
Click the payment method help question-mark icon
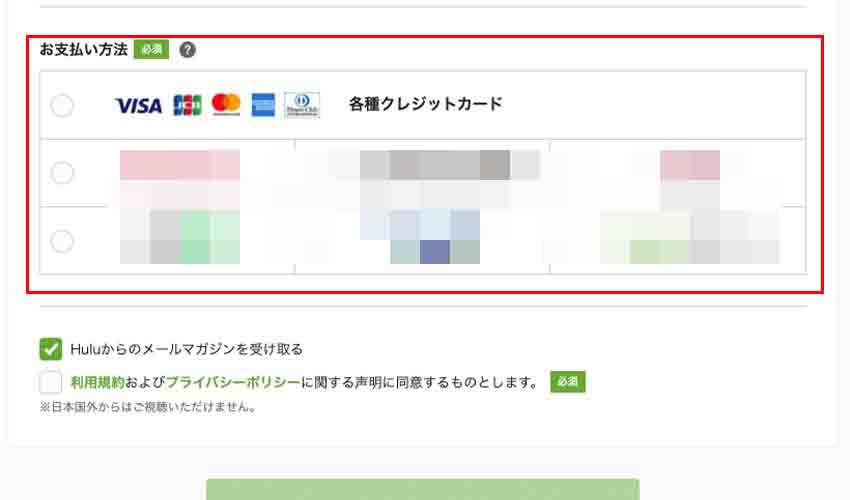point(188,50)
